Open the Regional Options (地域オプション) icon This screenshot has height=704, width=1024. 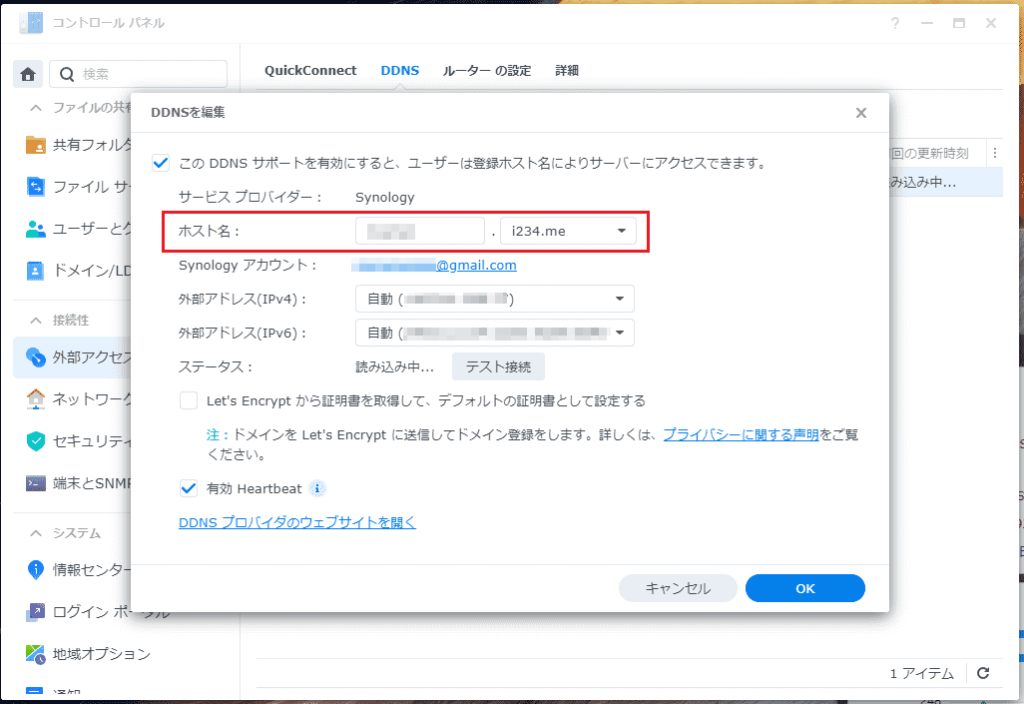click(35, 654)
